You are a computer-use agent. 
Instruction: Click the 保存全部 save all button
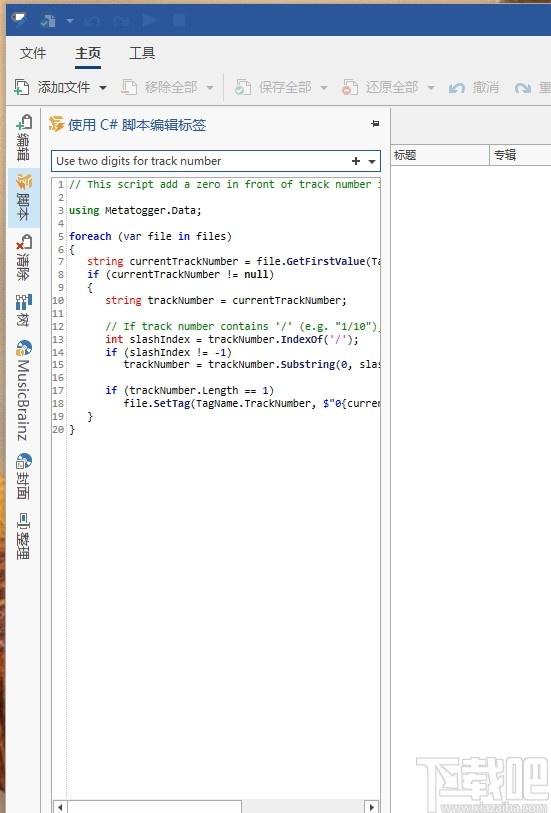click(273, 87)
